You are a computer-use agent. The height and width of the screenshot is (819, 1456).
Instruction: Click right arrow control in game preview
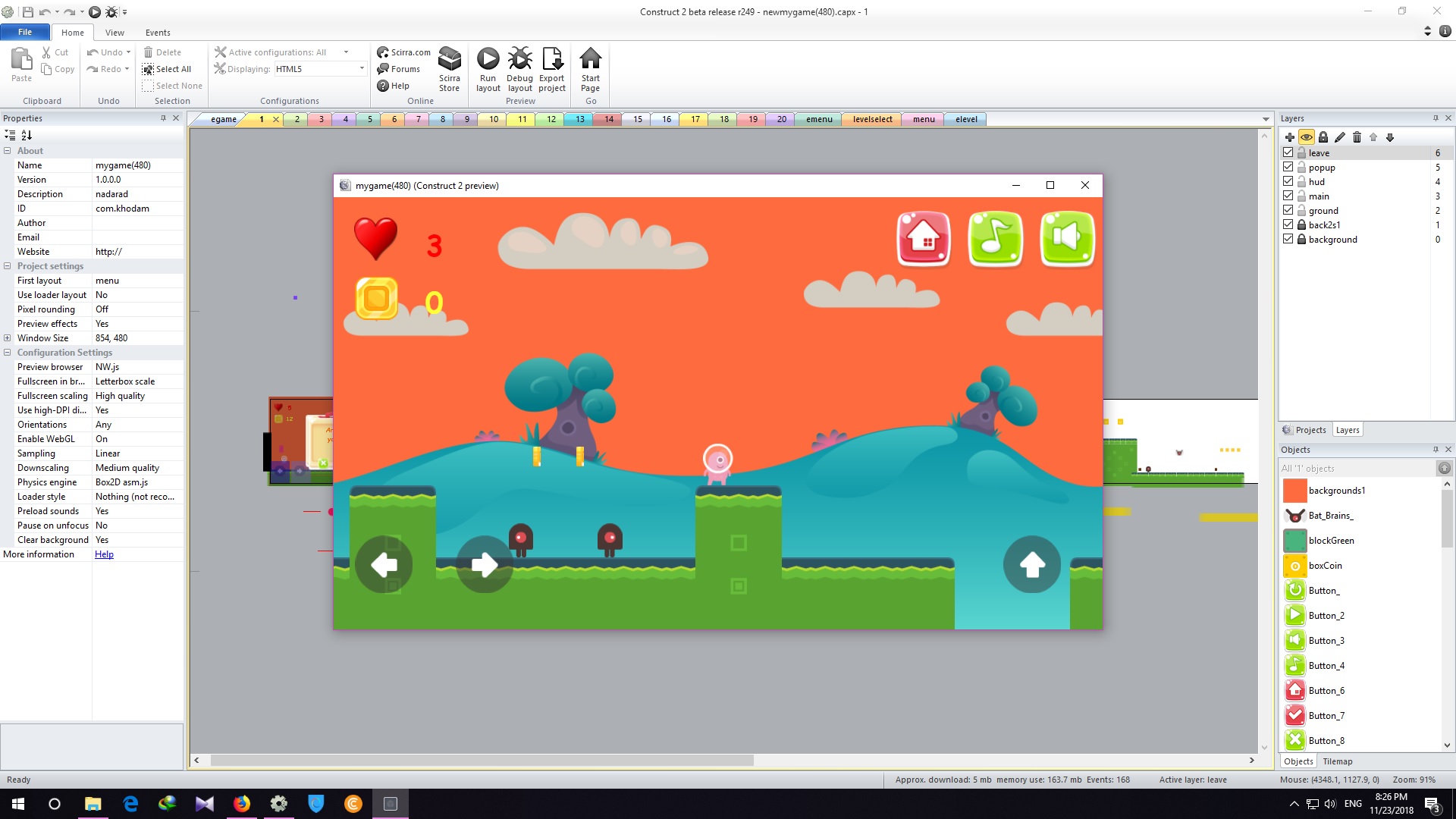(485, 565)
